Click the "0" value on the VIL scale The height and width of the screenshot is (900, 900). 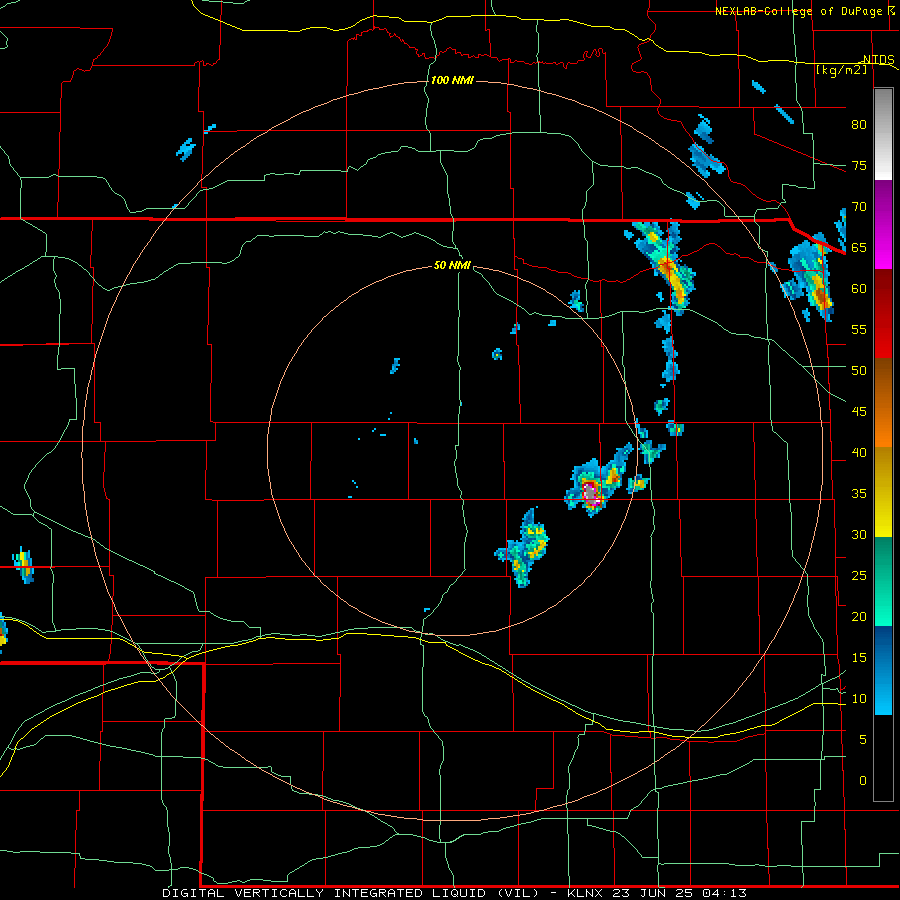coord(863,781)
